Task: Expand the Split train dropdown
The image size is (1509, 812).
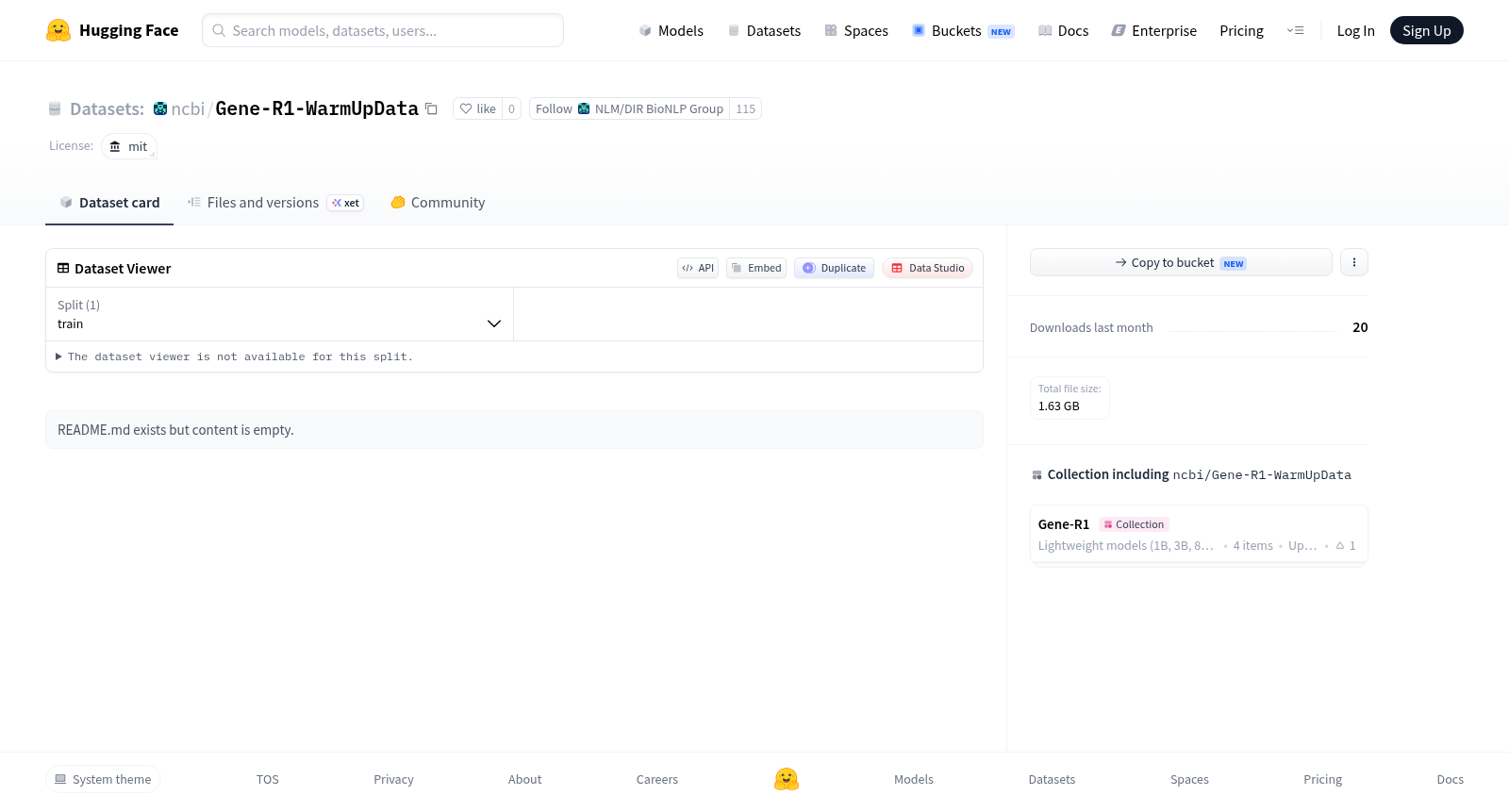Action: 279,314
